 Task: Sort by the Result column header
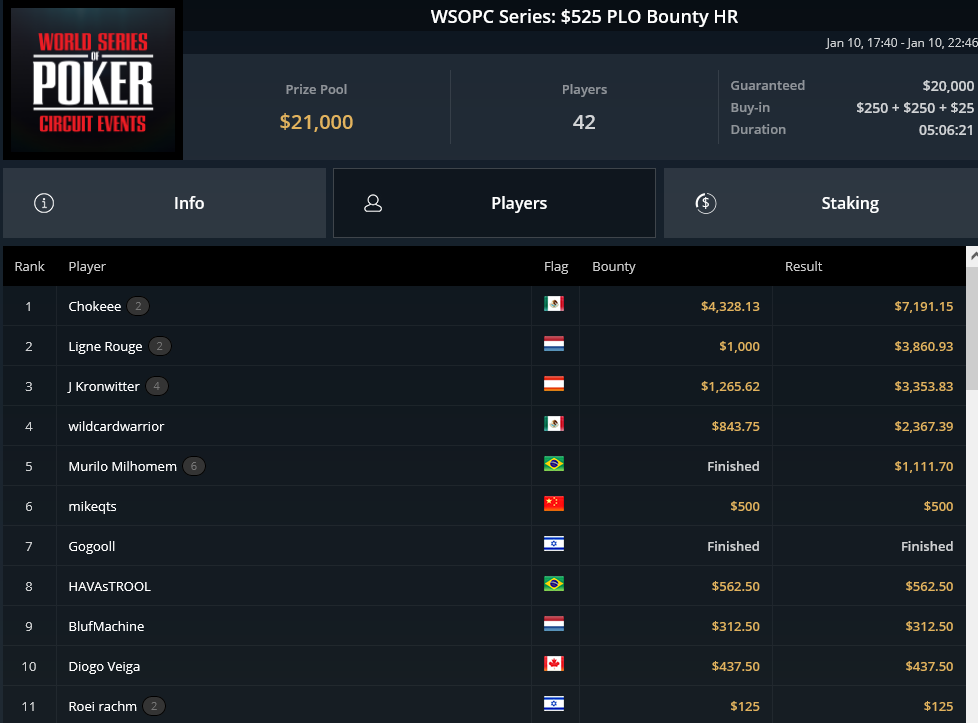coord(803,266)
